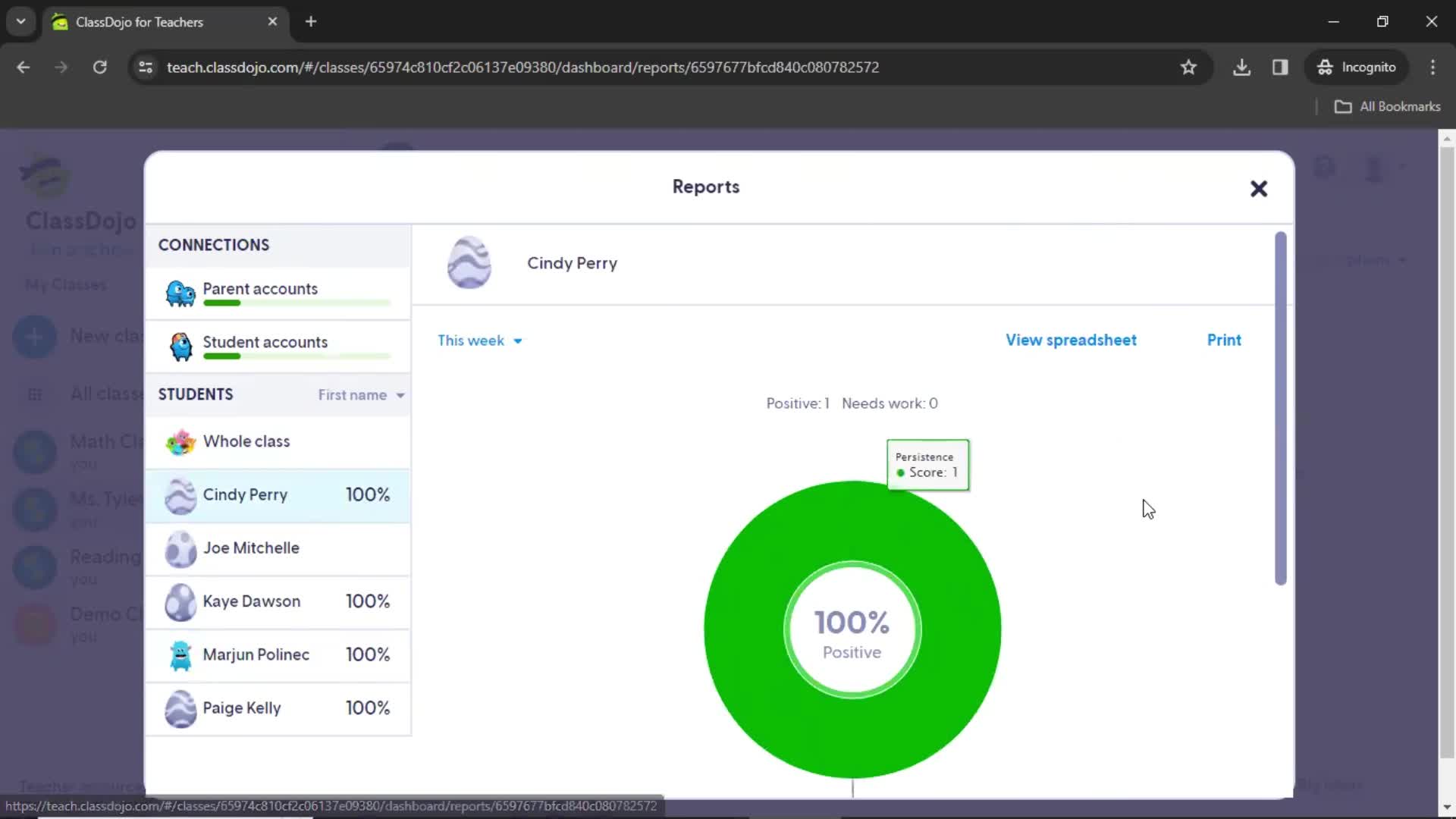Viewport: 1456px width, 819px height.
Task: Click Kaye Dawson 100% score text
Action: [368, 601]
